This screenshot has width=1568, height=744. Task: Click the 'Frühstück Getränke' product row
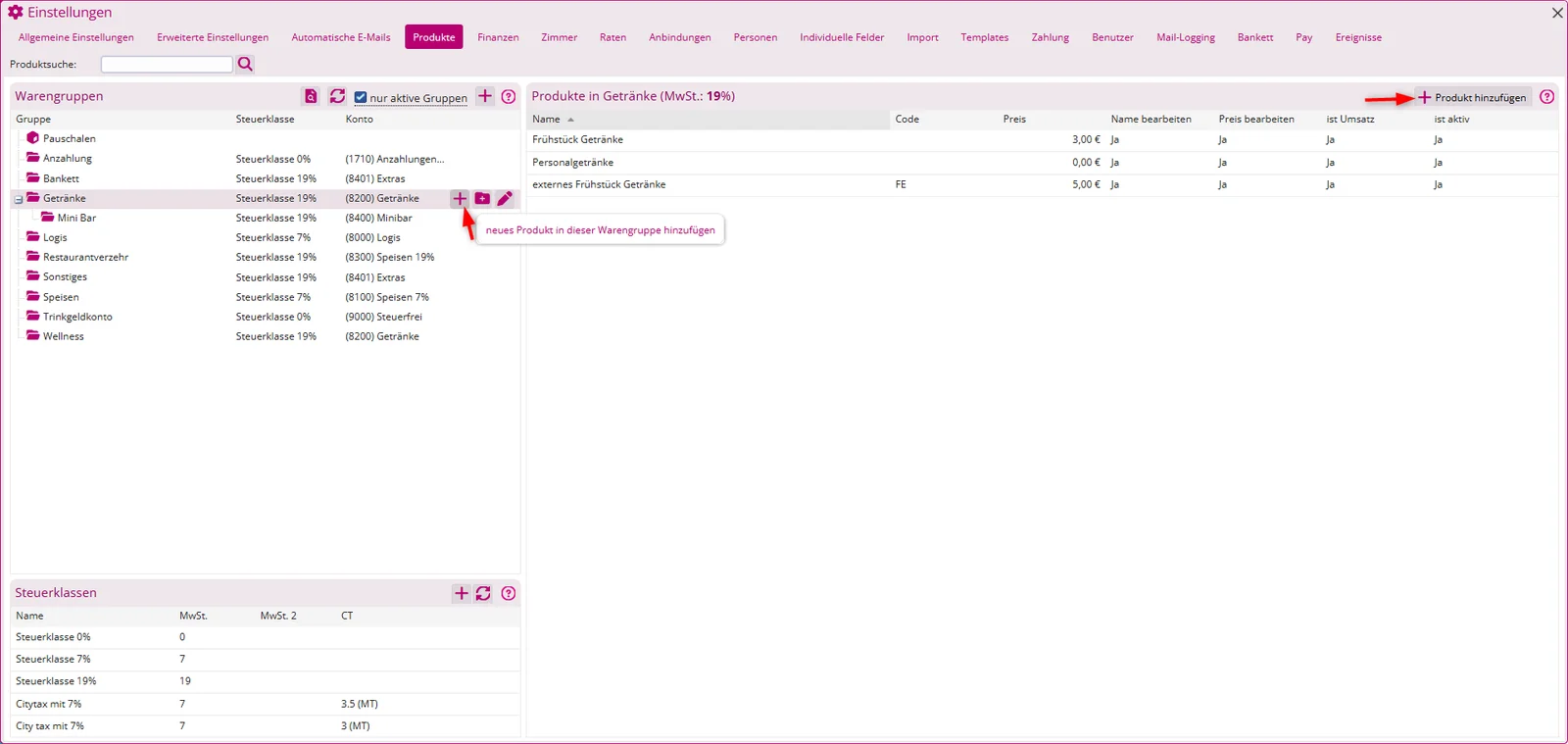1043,139
